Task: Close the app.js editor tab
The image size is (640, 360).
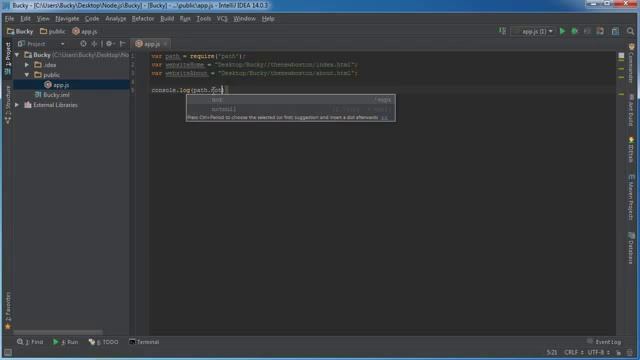Action: click(165, 44)
